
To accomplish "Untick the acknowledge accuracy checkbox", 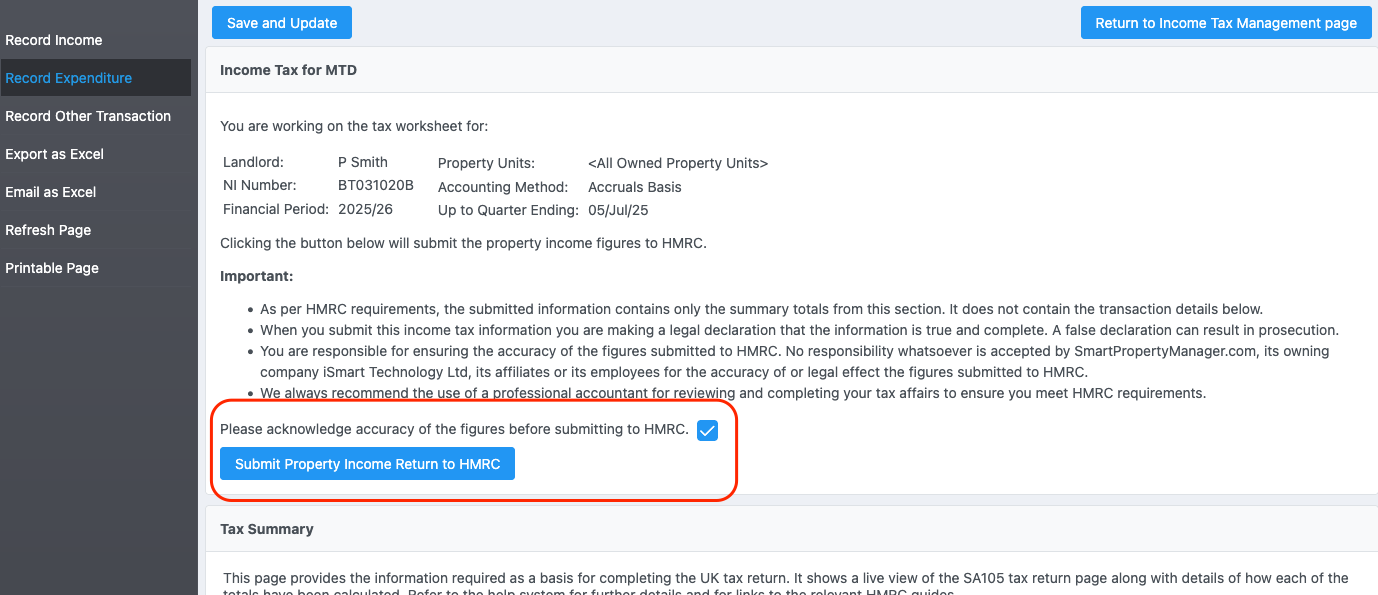I will (x=707, y=430).
